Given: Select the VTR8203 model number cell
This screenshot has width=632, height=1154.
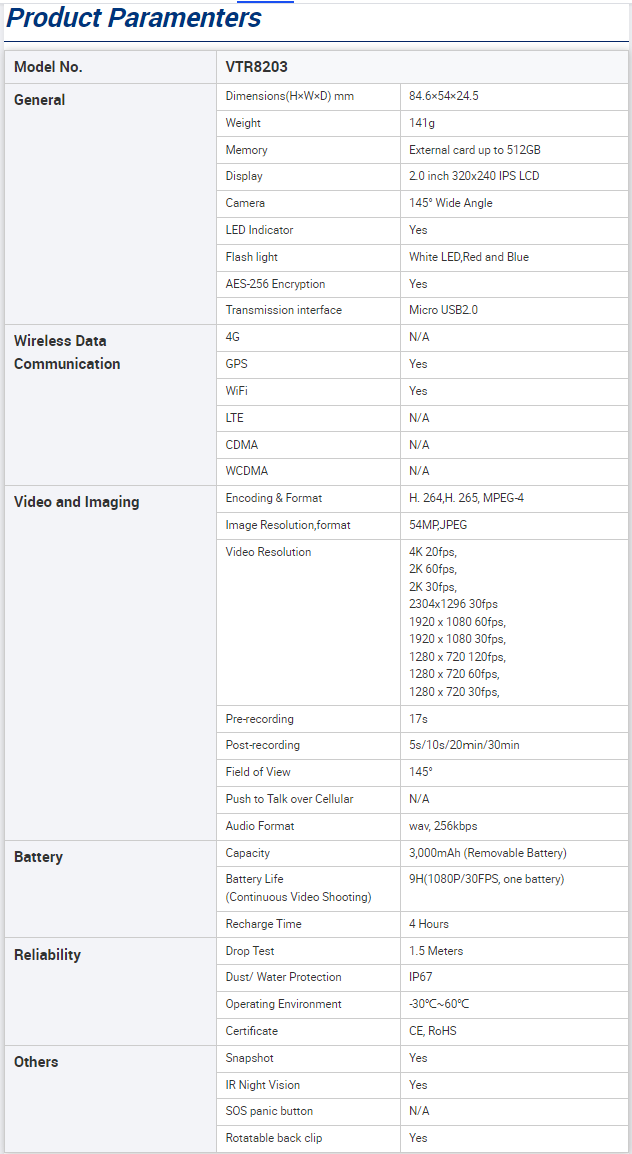Looking at the screenshot, I should point(257,67).
